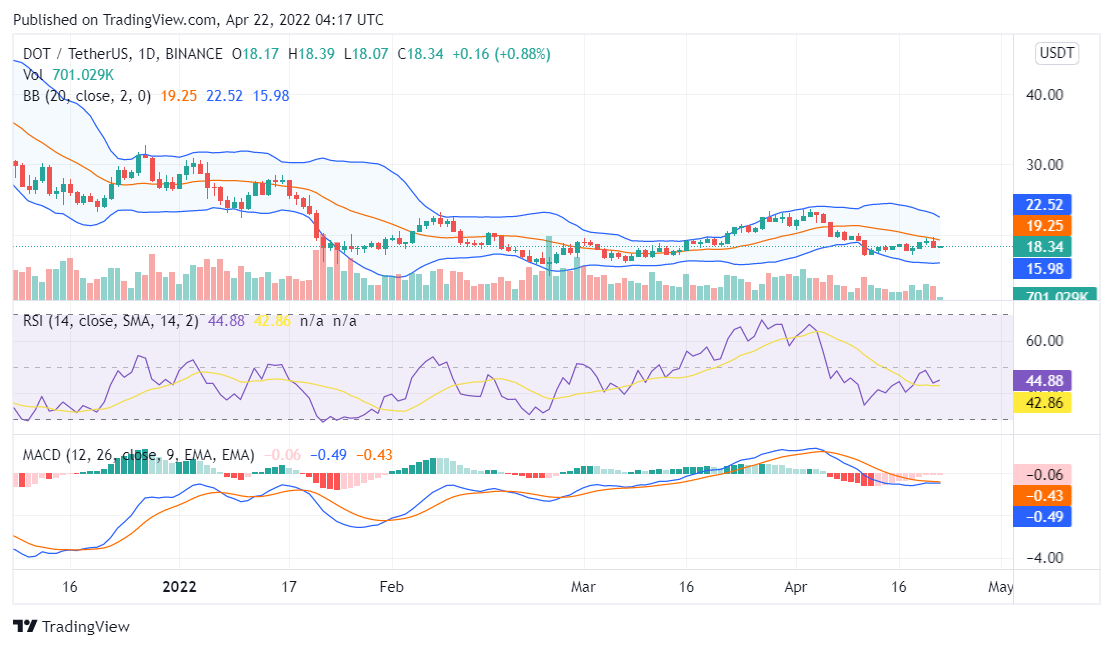
Task: Click the yellow 42.86 RSI SMA tag
Action: [x=1042, y=402]
